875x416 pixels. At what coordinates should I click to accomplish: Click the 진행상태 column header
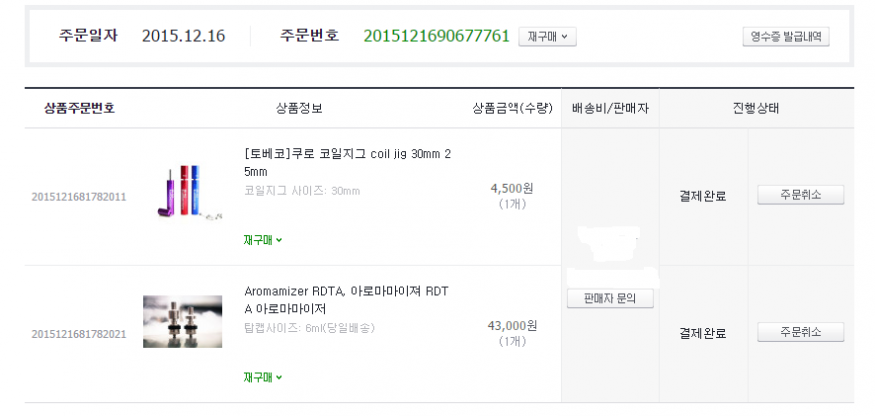[x=755, y=108]
